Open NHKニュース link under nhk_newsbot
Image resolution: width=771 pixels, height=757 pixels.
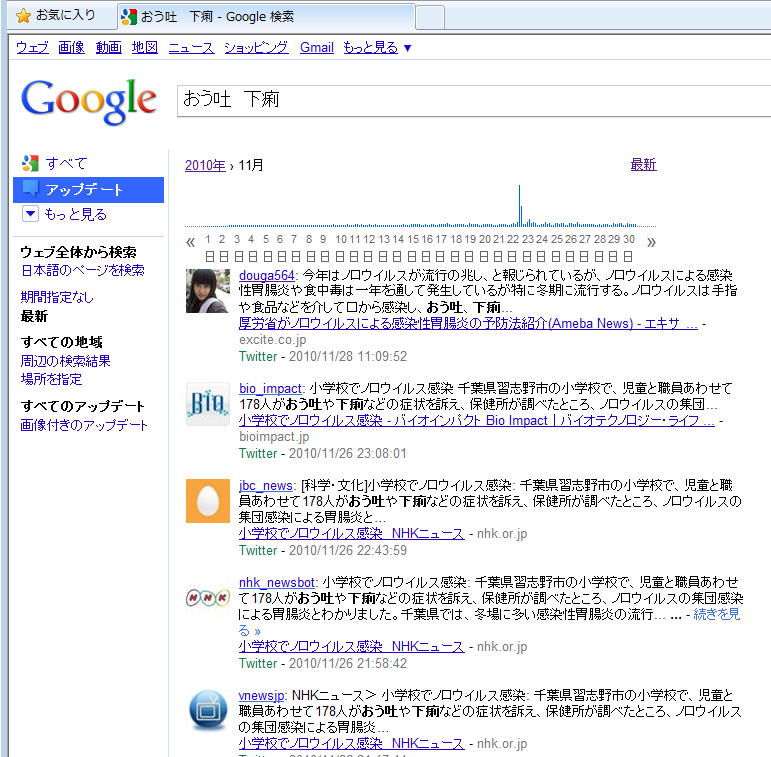coord(351,646)
